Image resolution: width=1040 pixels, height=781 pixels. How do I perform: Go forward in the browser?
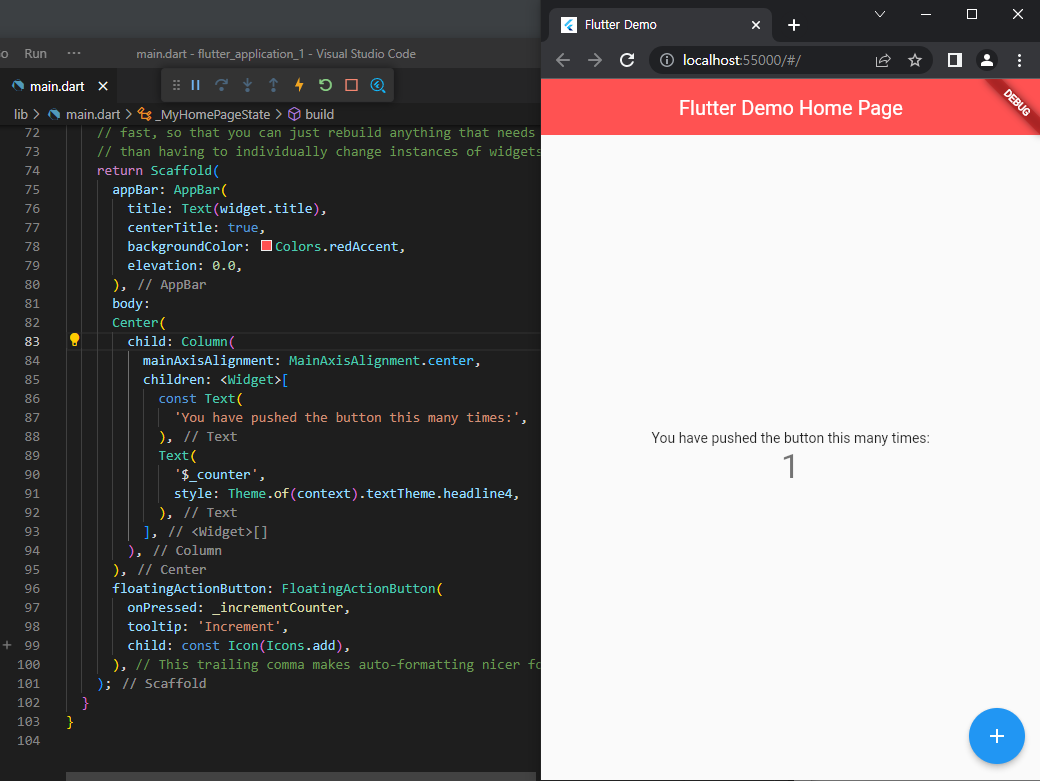click(595, 60)
